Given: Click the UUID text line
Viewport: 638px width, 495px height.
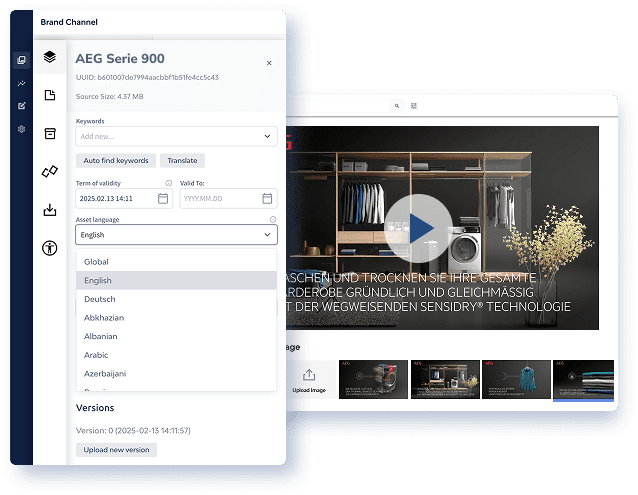Looking at the screenshot, I should click(147, 77).
